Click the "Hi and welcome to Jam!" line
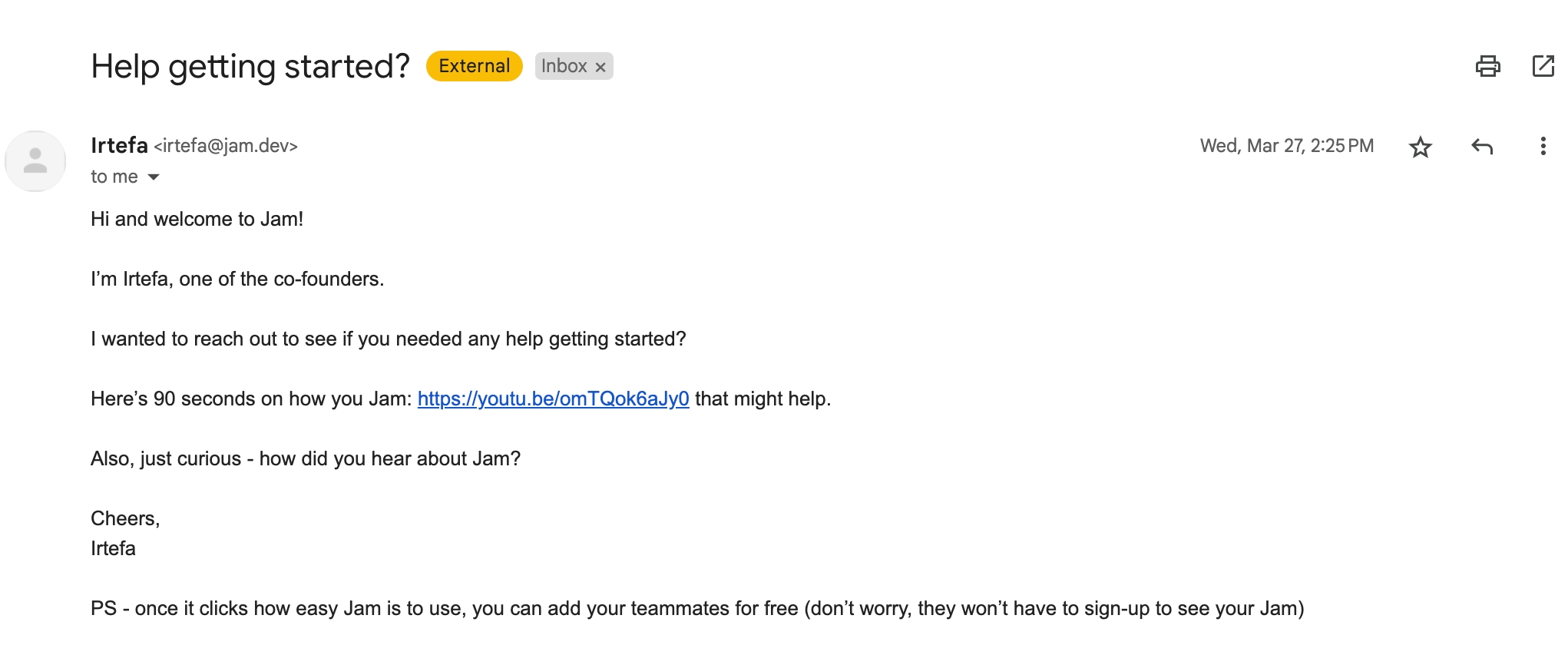Screen dimensions: 1568x645 point(197,219)
